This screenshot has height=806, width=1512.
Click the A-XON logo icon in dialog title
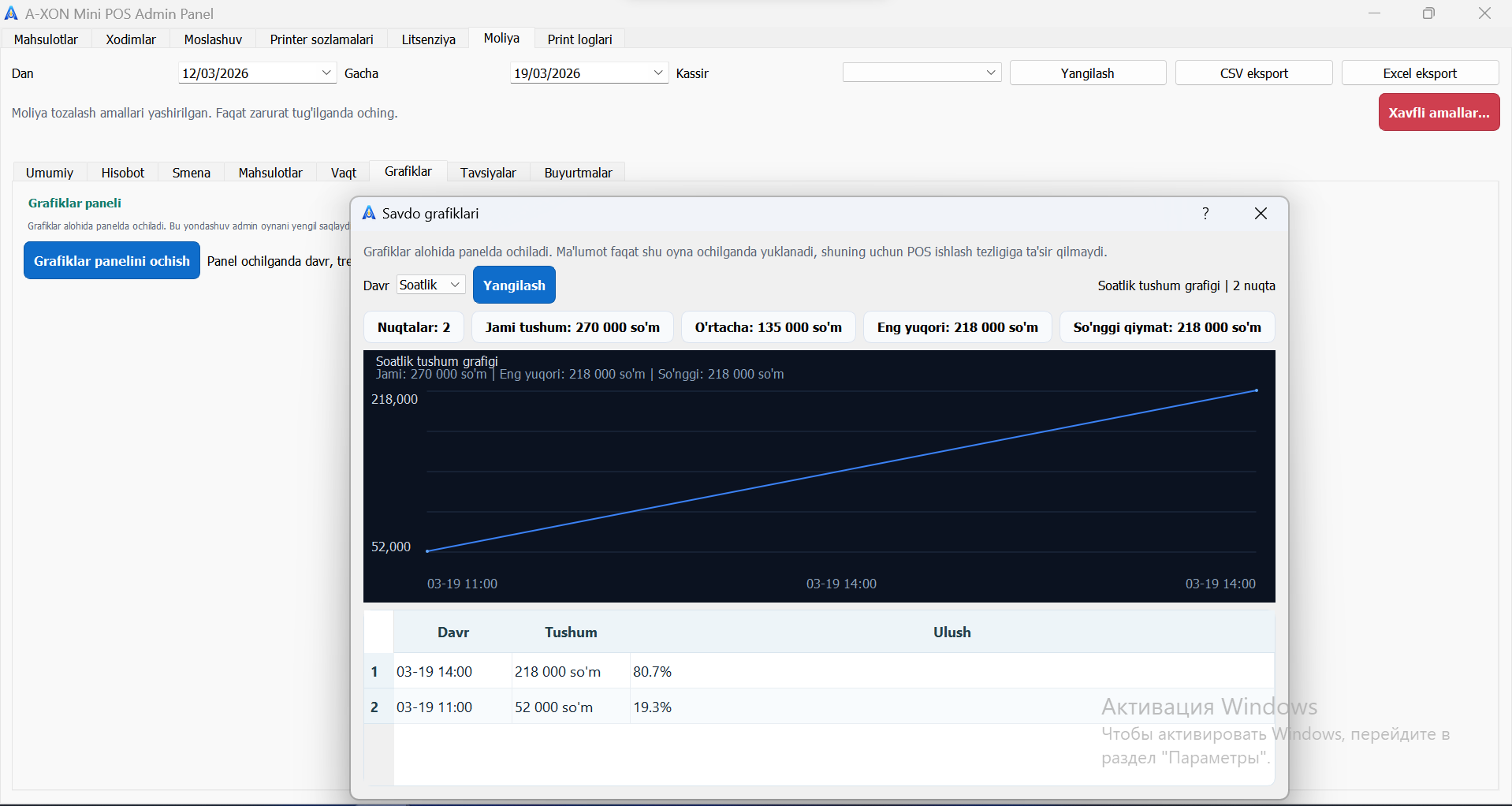[368, 214]
